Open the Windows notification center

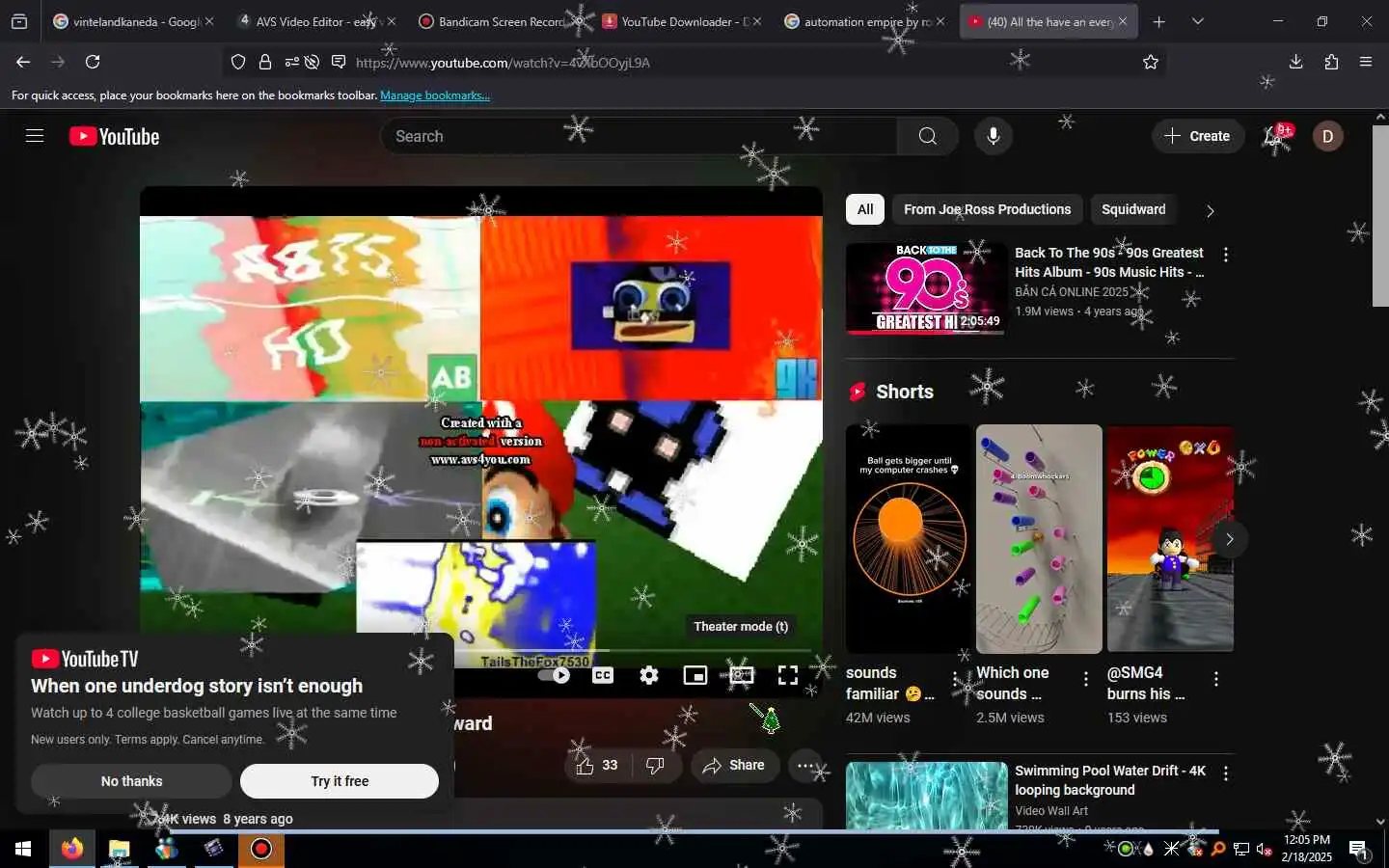pyautogui.click(x=1358, y=849)
